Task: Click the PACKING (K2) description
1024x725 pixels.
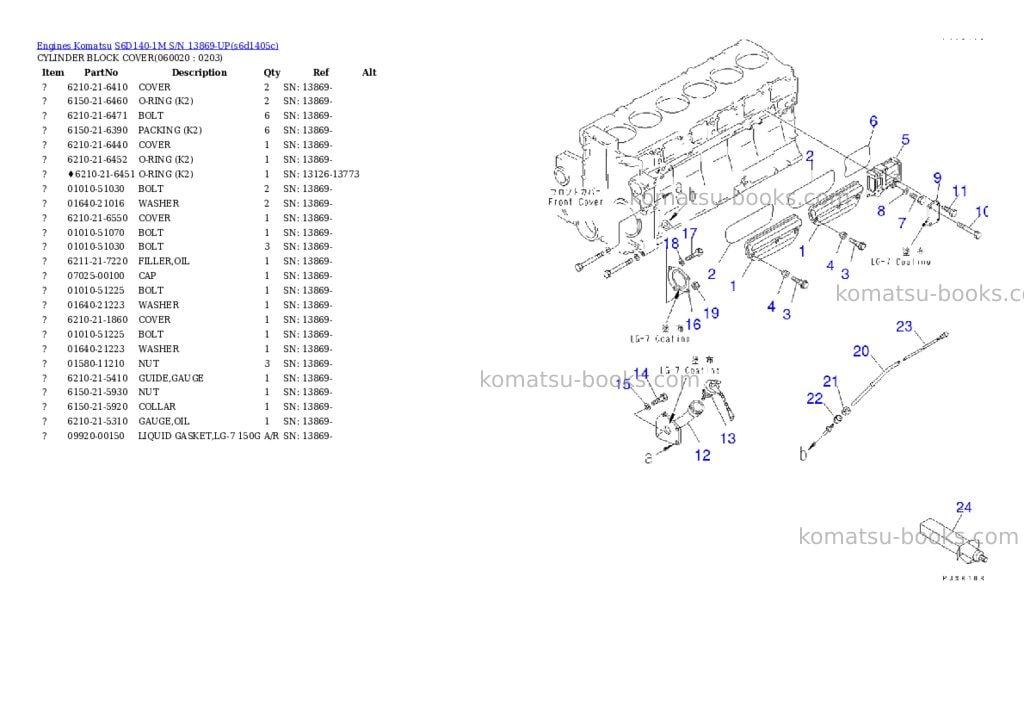Action: pos(170,130)
